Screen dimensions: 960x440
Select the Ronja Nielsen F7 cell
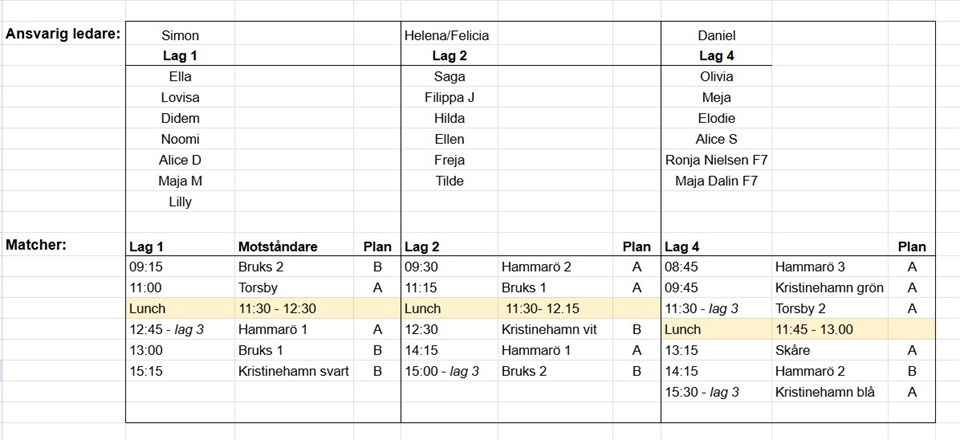click(716, 160)
